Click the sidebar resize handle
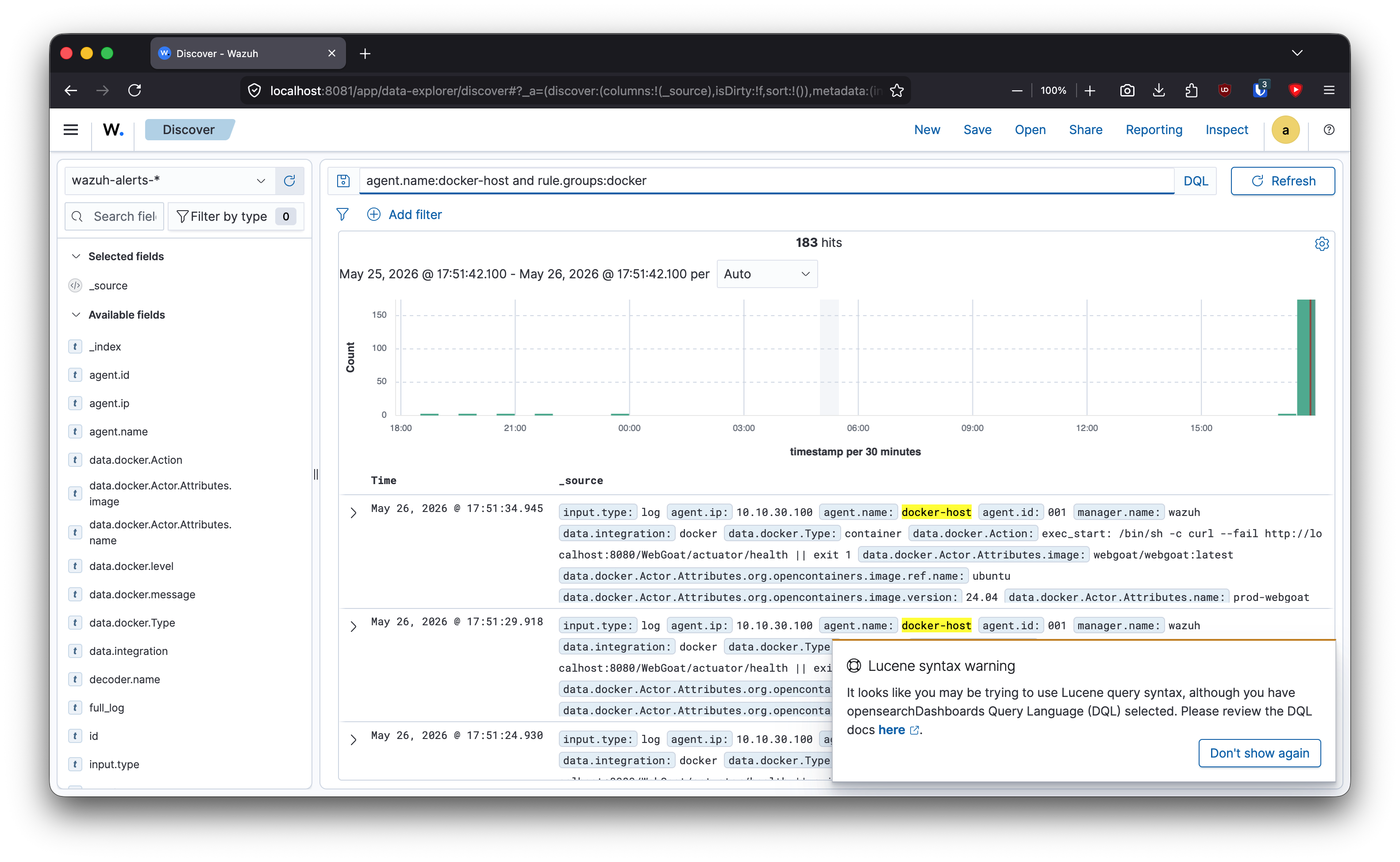This screenshot has width=1400, height=862. 316,474
